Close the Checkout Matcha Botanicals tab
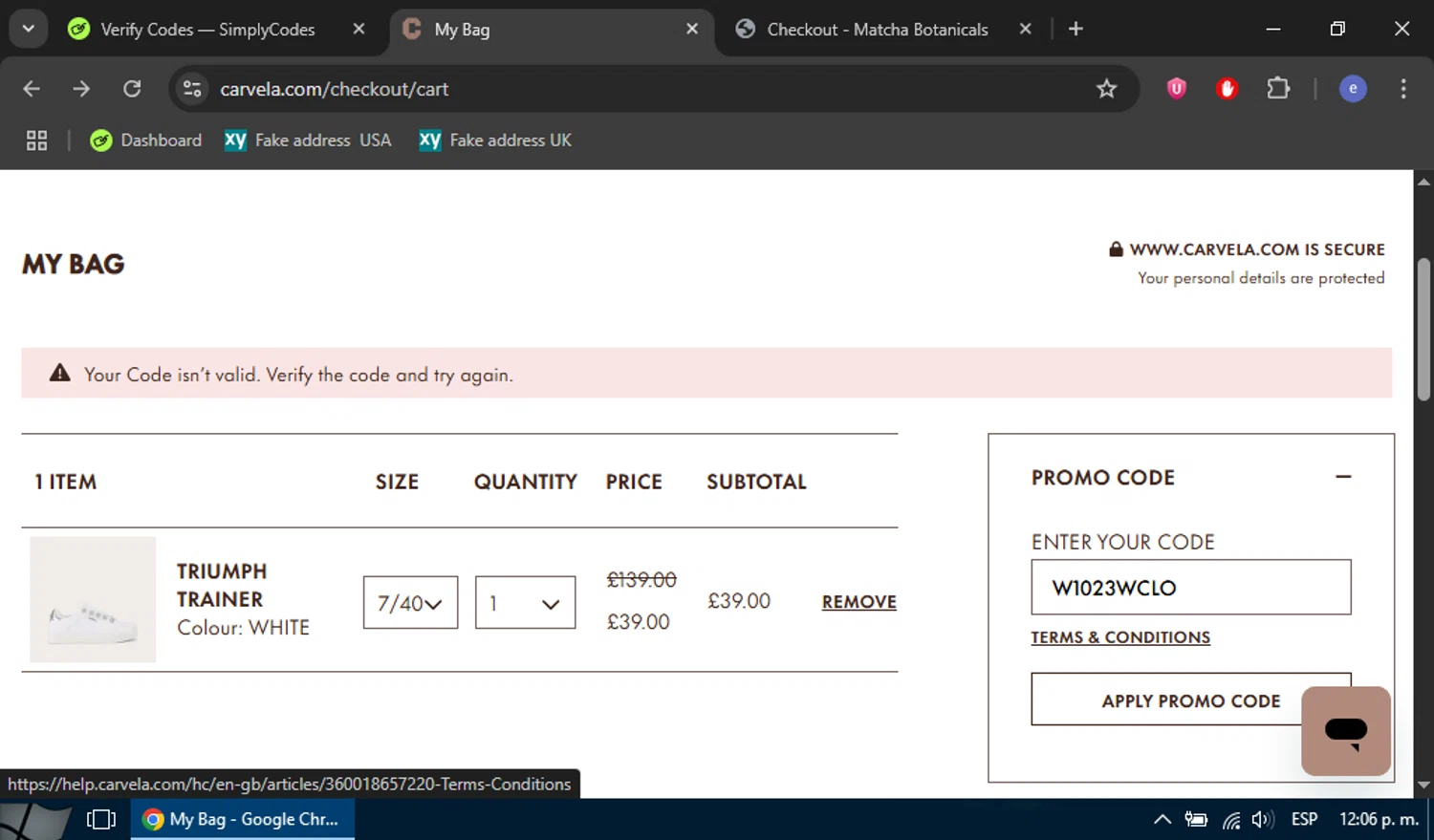1434x840 pixels. tap(1025, 30)
